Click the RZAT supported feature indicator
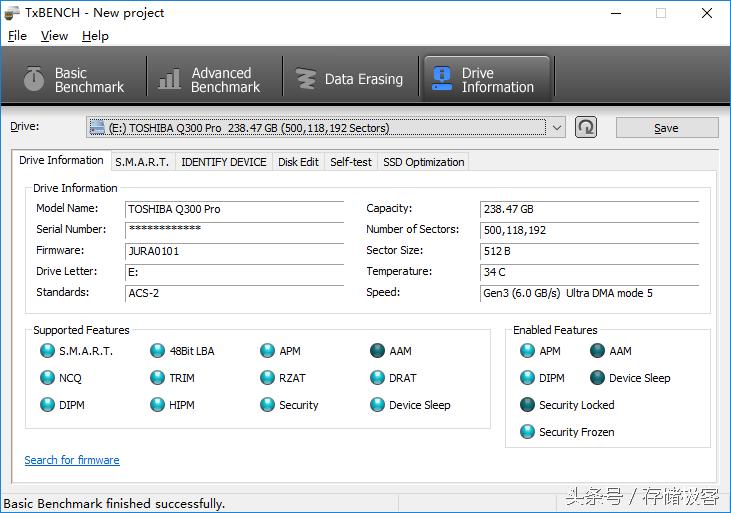The image size is (731, 513). click(x=268, y=378)
